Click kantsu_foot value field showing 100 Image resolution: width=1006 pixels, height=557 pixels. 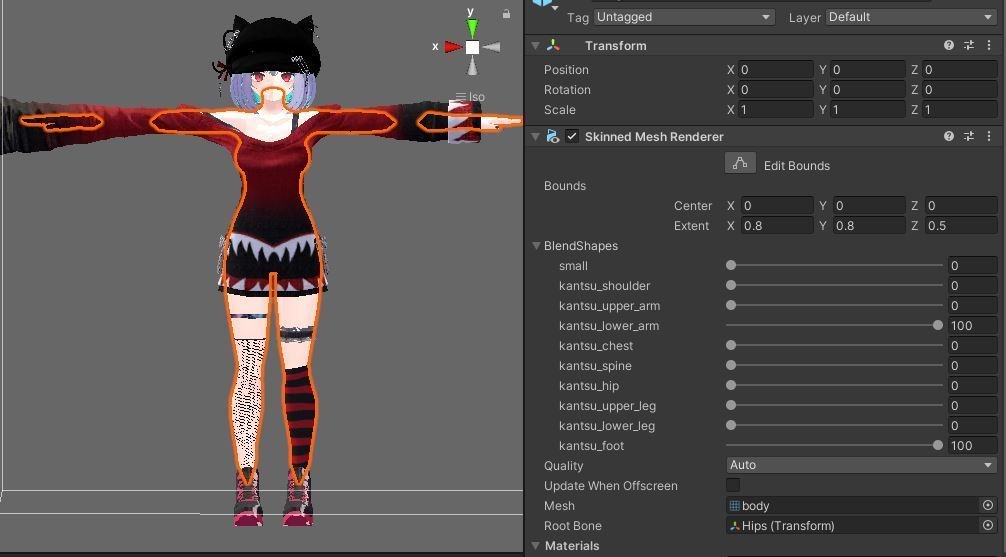972,445
